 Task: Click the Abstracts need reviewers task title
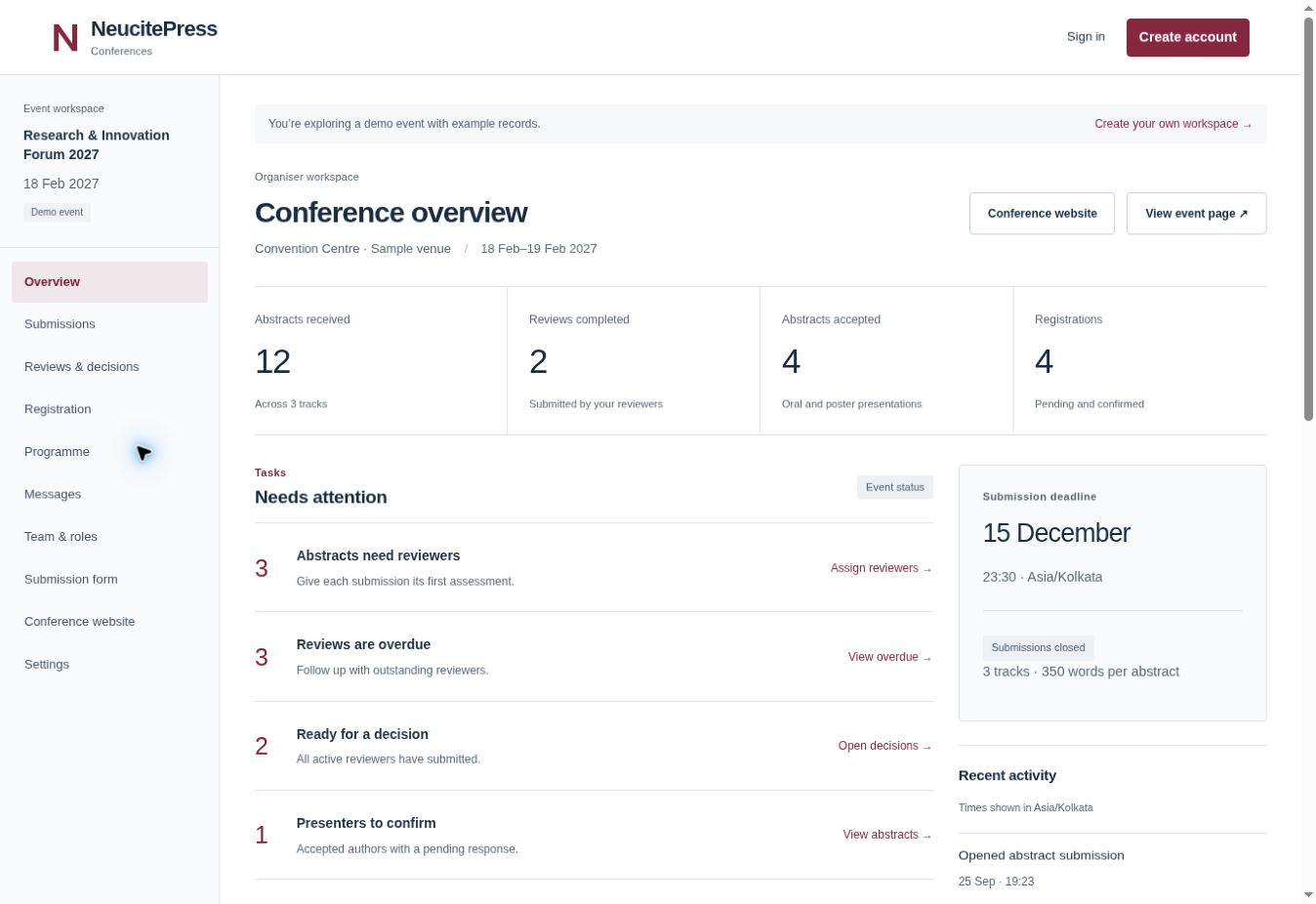point(378,555)
